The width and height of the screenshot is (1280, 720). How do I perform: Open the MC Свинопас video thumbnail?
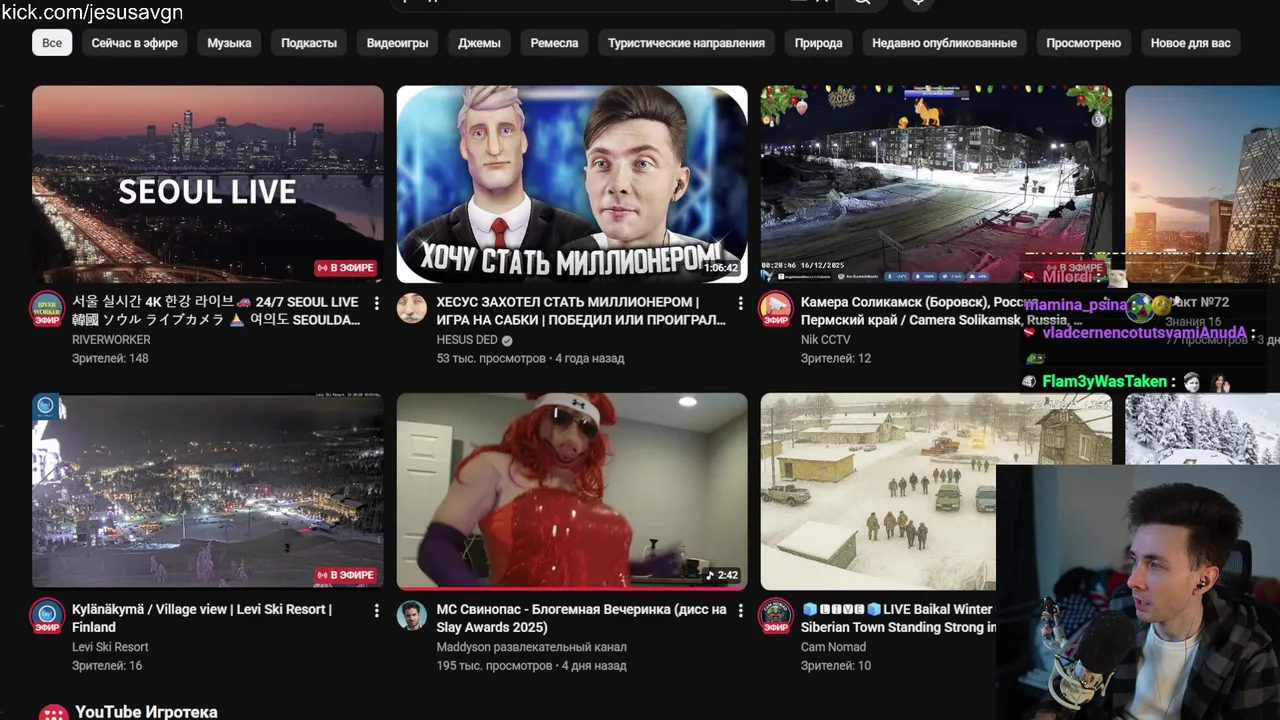572,491
